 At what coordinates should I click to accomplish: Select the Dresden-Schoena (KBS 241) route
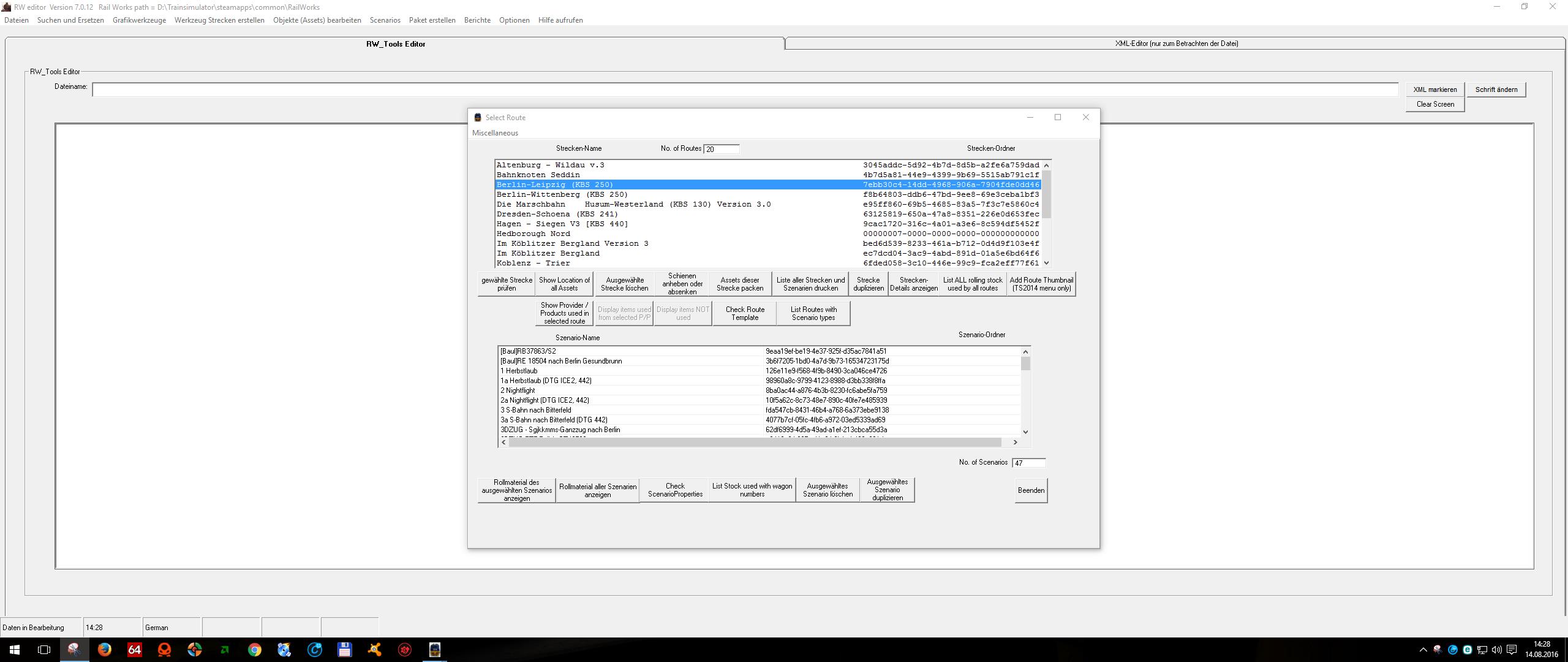click(557, 214)
